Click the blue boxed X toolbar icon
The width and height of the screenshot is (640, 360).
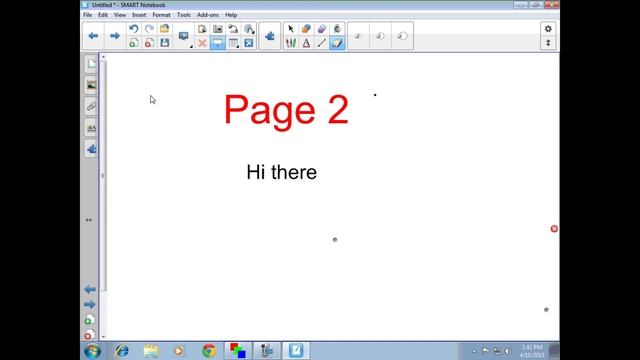249,43
